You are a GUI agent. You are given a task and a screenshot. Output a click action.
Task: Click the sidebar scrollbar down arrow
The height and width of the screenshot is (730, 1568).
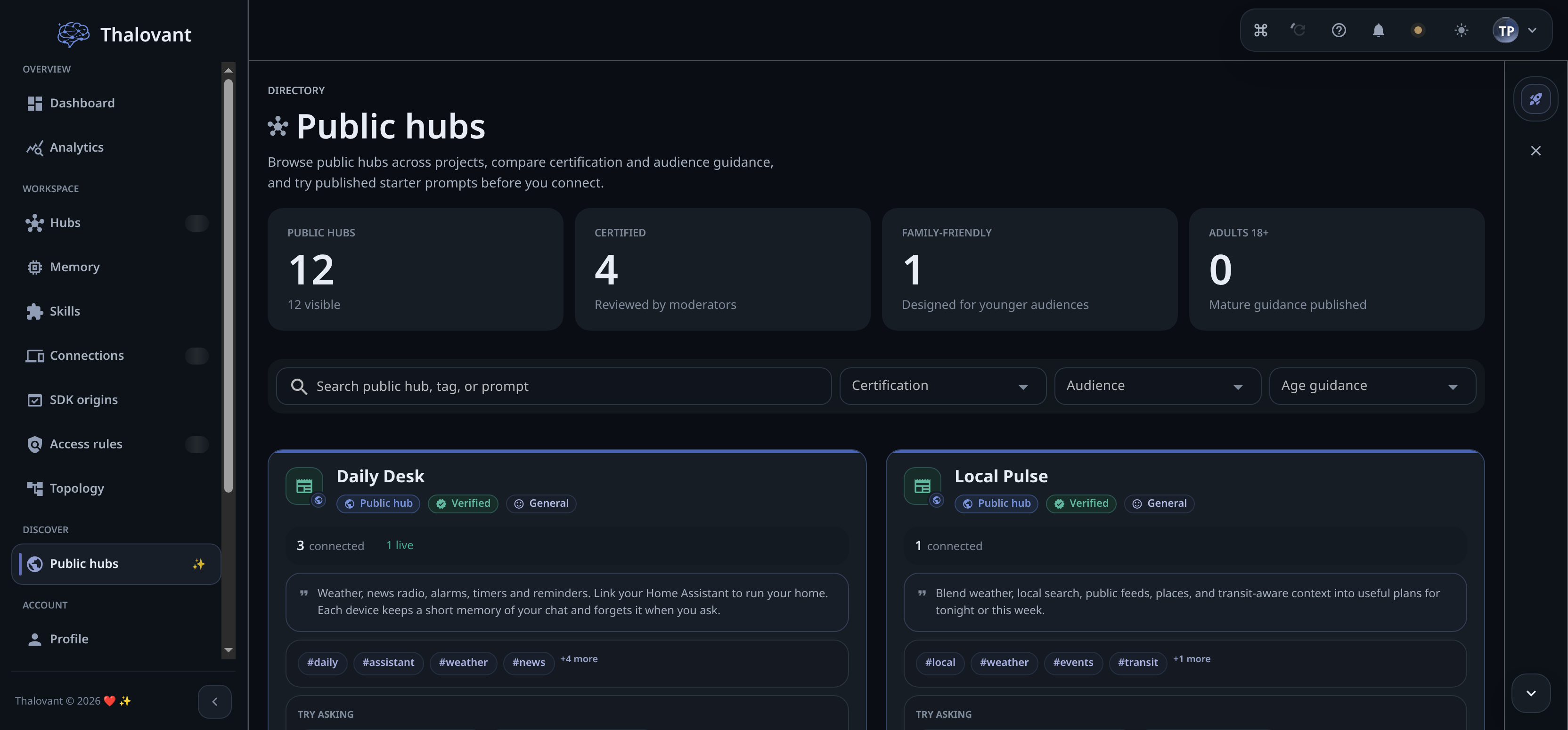point(228,650)
